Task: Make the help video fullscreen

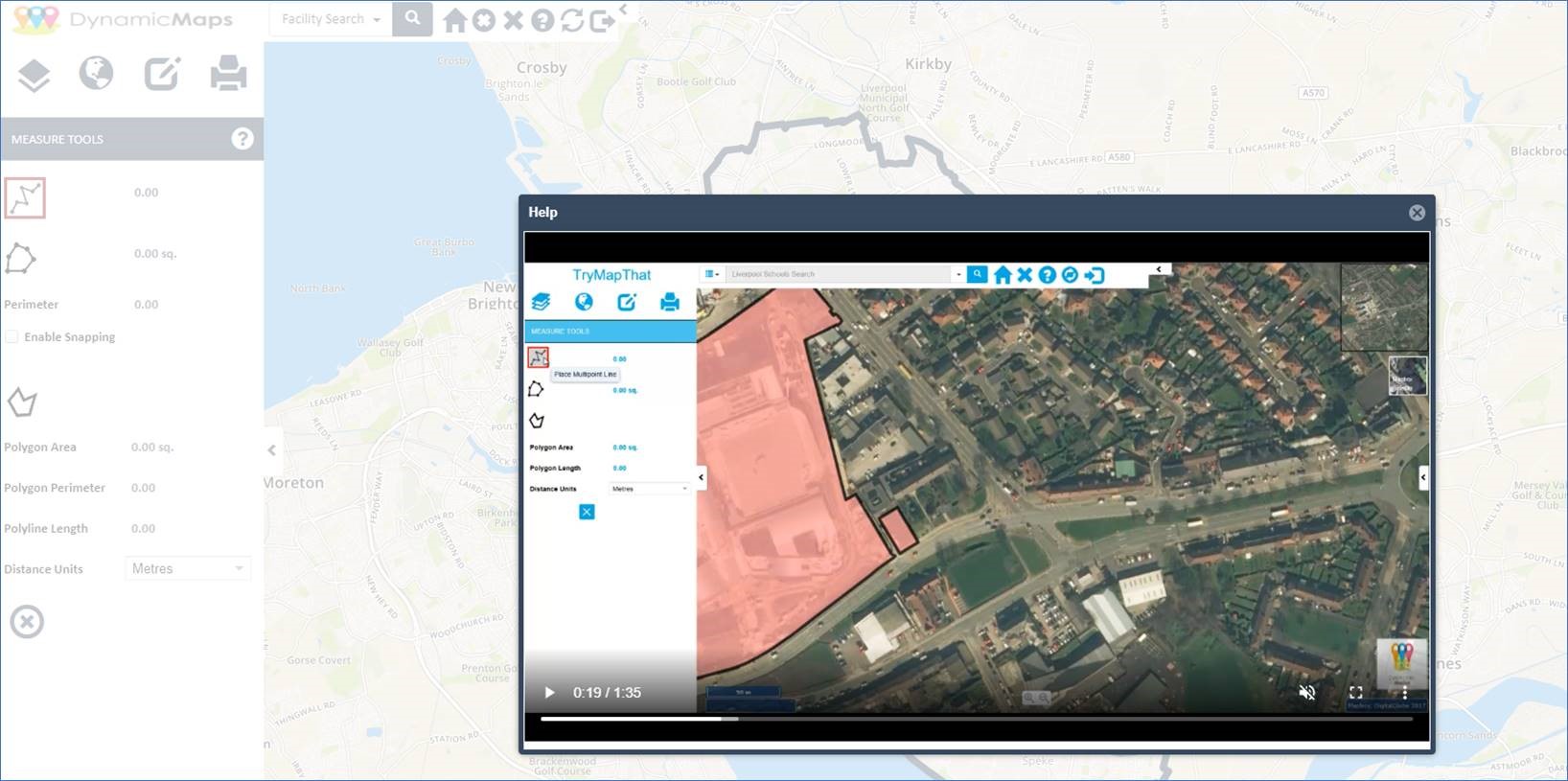Action: 1355,692
